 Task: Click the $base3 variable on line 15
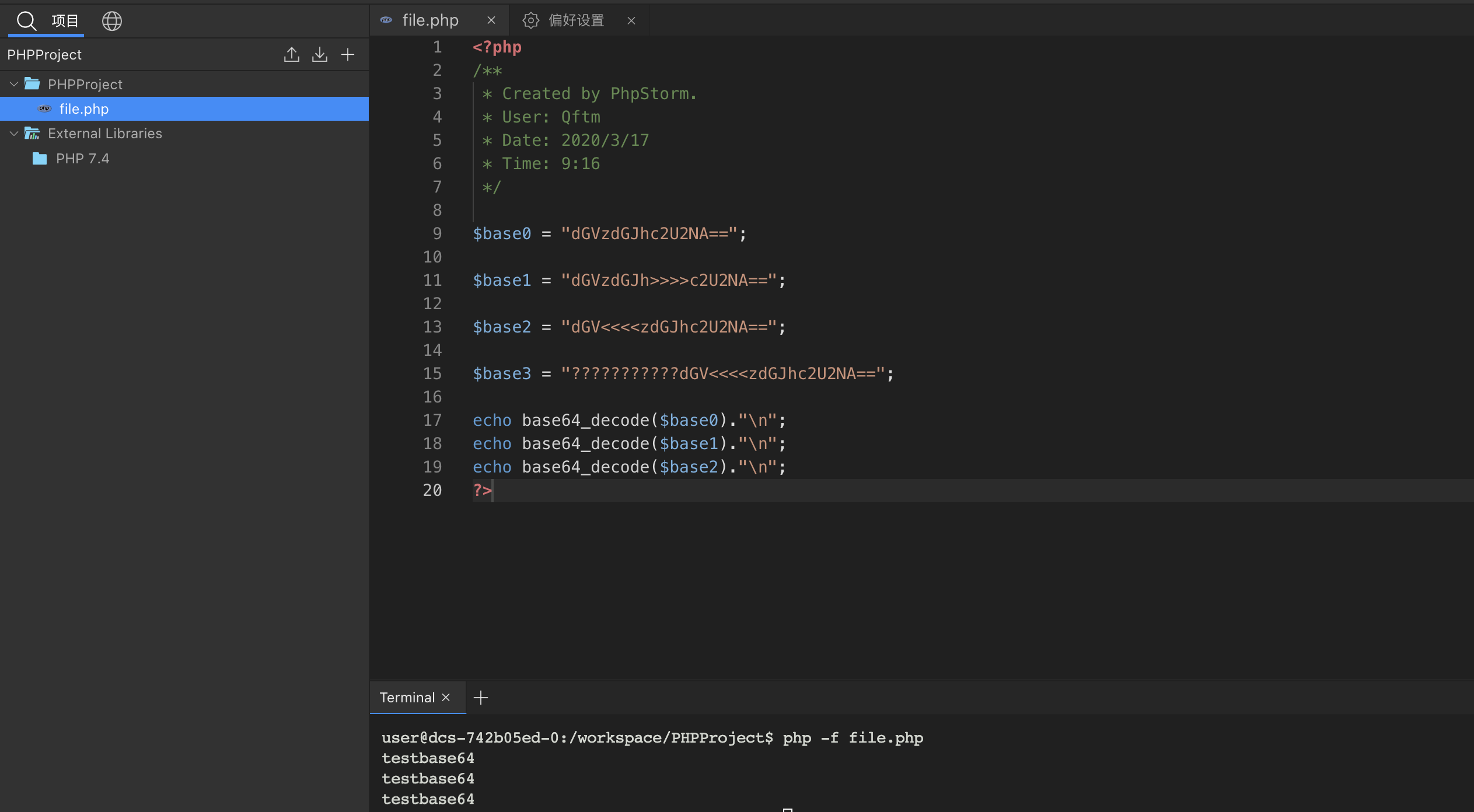[502, 373]
